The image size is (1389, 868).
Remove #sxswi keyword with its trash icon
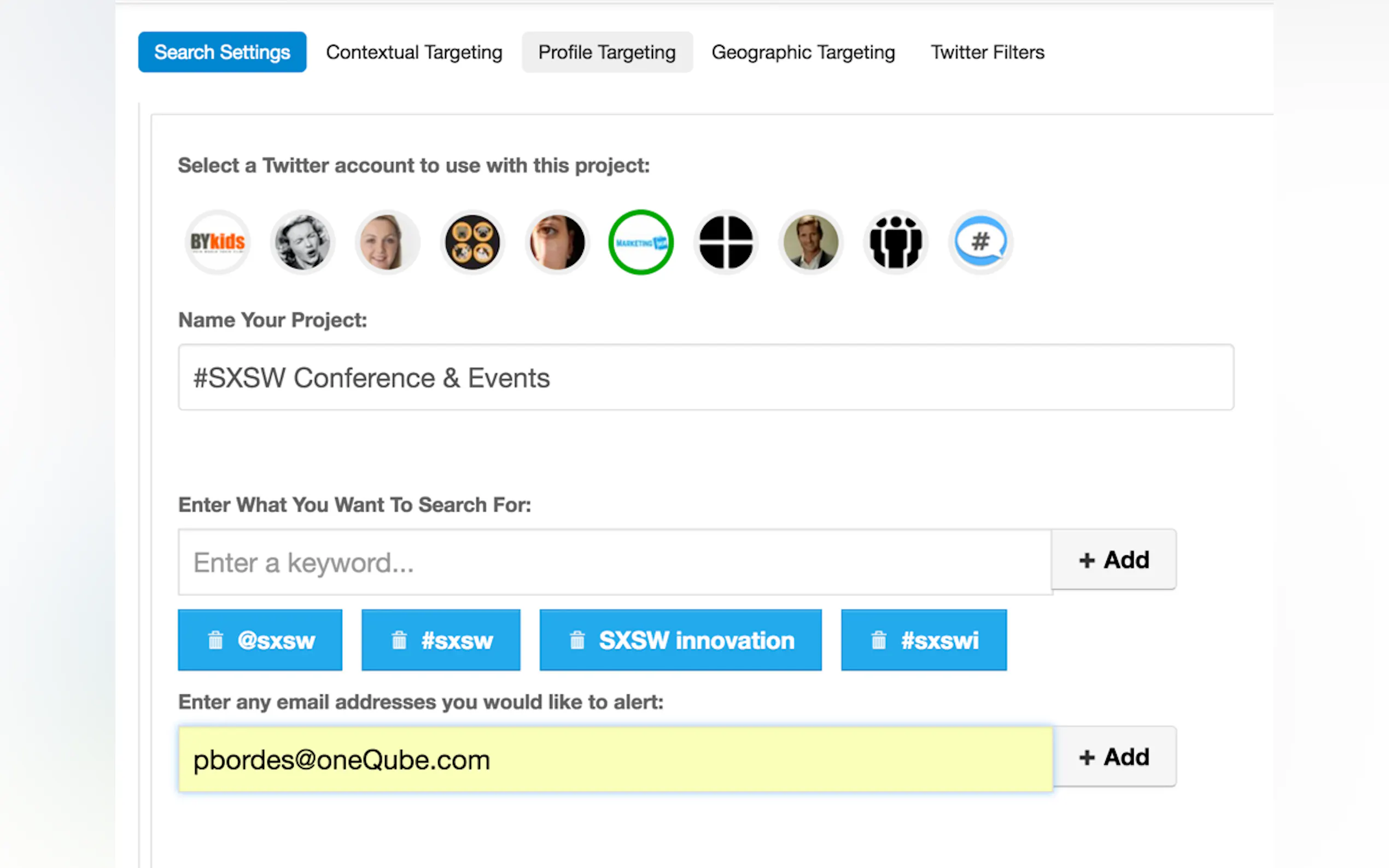(x=879, y=640)
